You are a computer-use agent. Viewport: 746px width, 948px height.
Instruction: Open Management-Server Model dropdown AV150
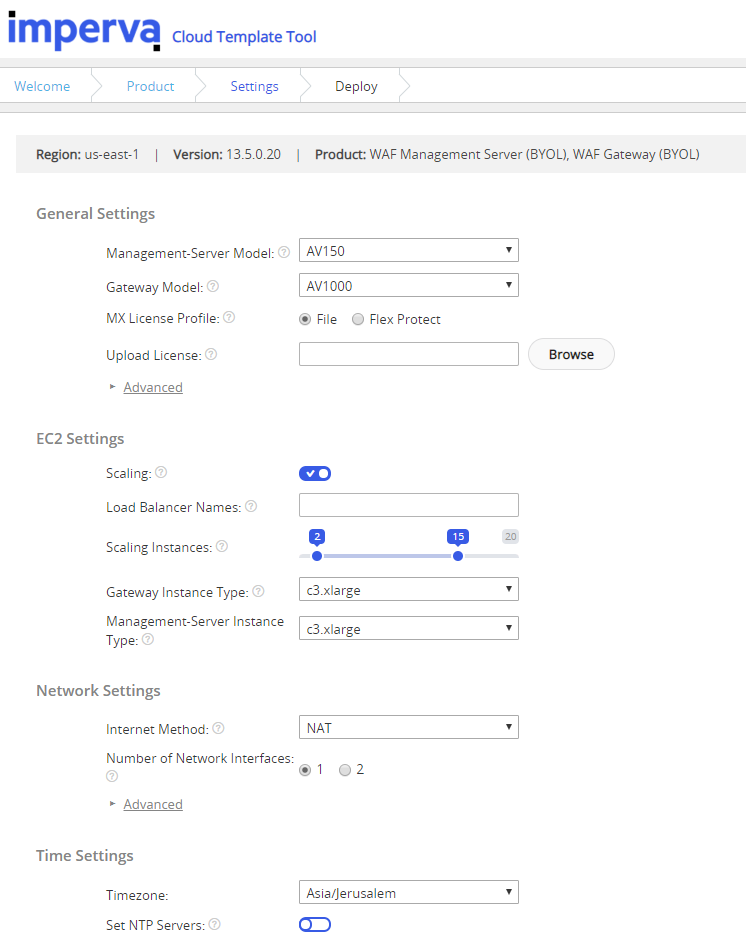(x=409, y=250)
